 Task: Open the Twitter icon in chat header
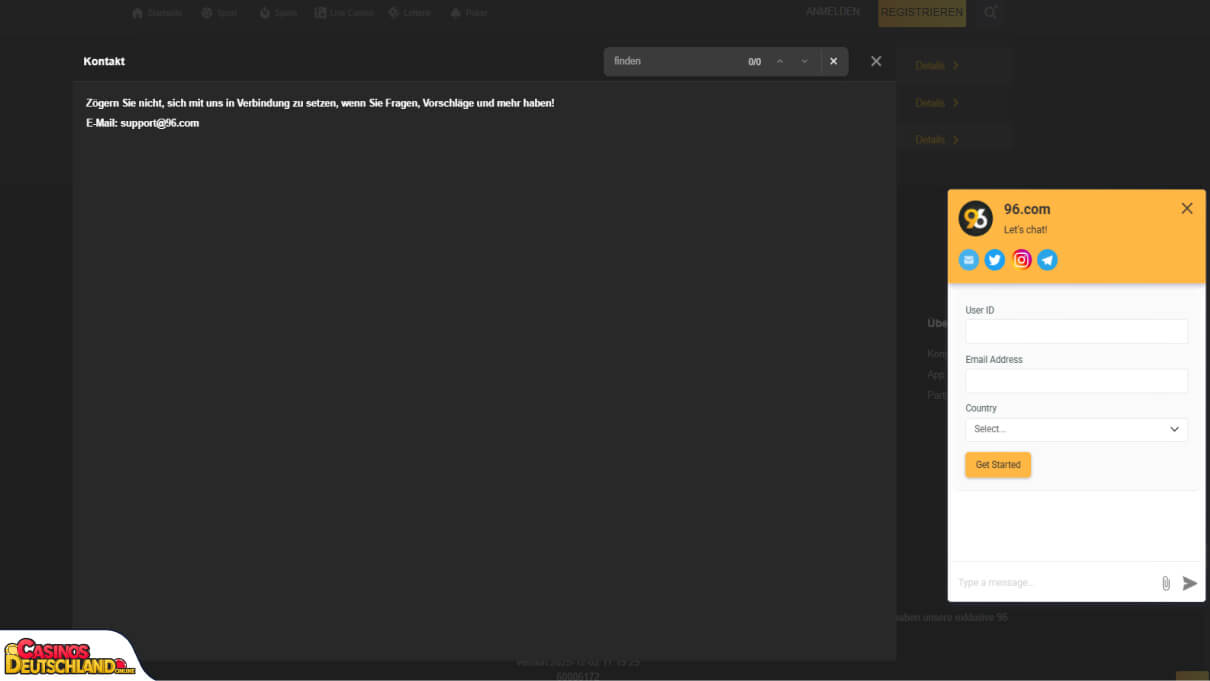(x=995, y=260)
